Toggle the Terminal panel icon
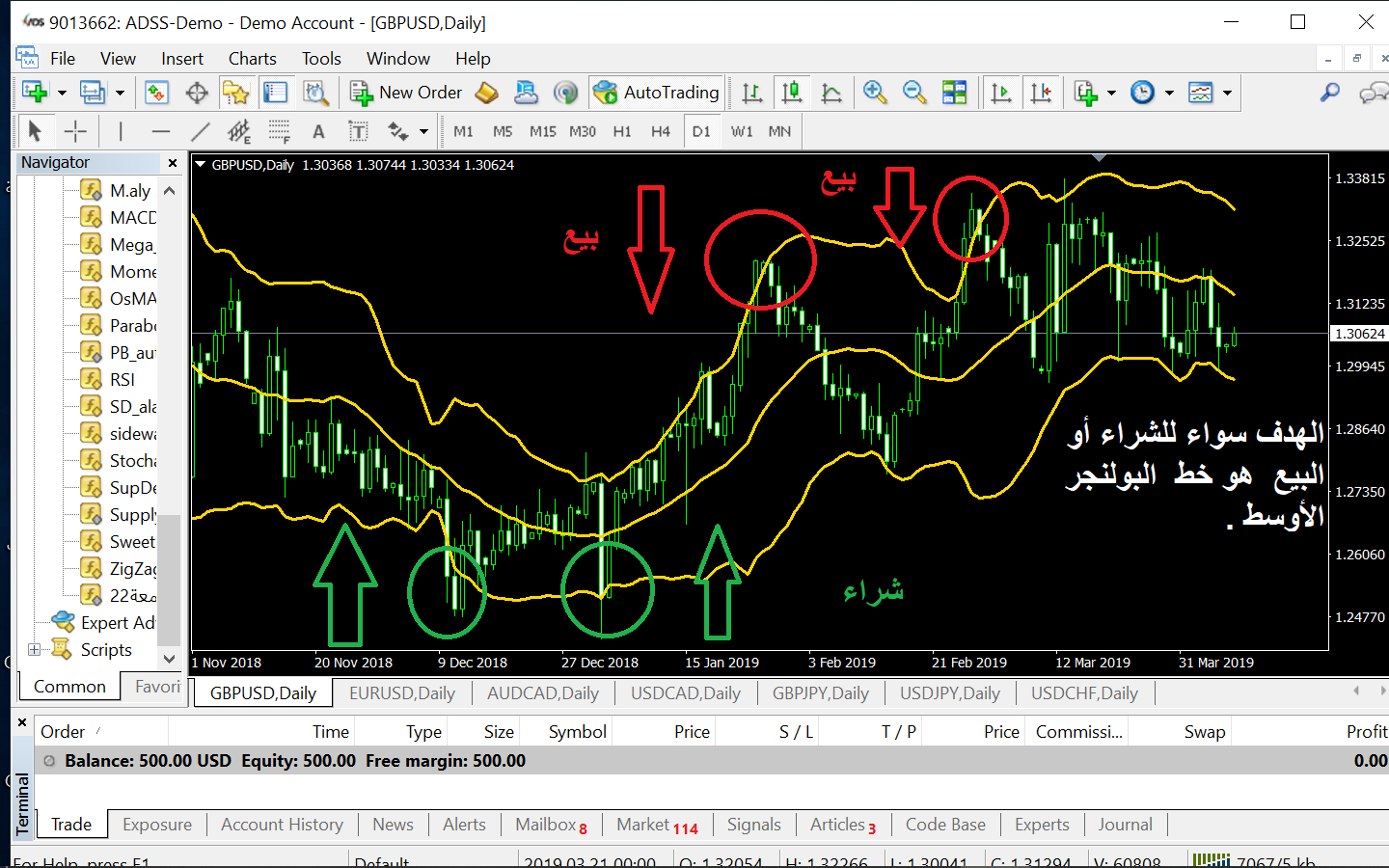 click(x=275, y=93)
